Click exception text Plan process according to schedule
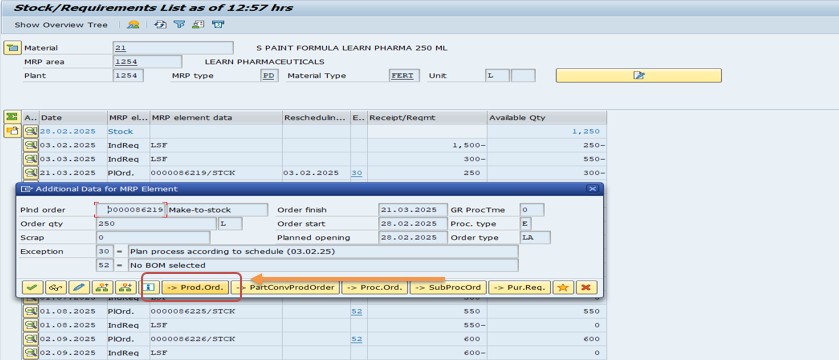 (x=323, y=251)
